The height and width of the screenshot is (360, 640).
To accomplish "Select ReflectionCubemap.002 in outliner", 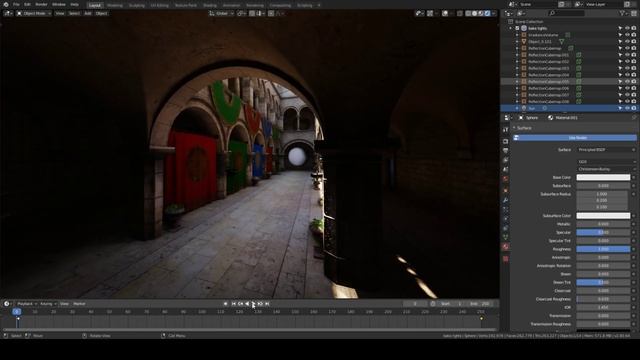I will pyautogui.click(x=548, y=62).
